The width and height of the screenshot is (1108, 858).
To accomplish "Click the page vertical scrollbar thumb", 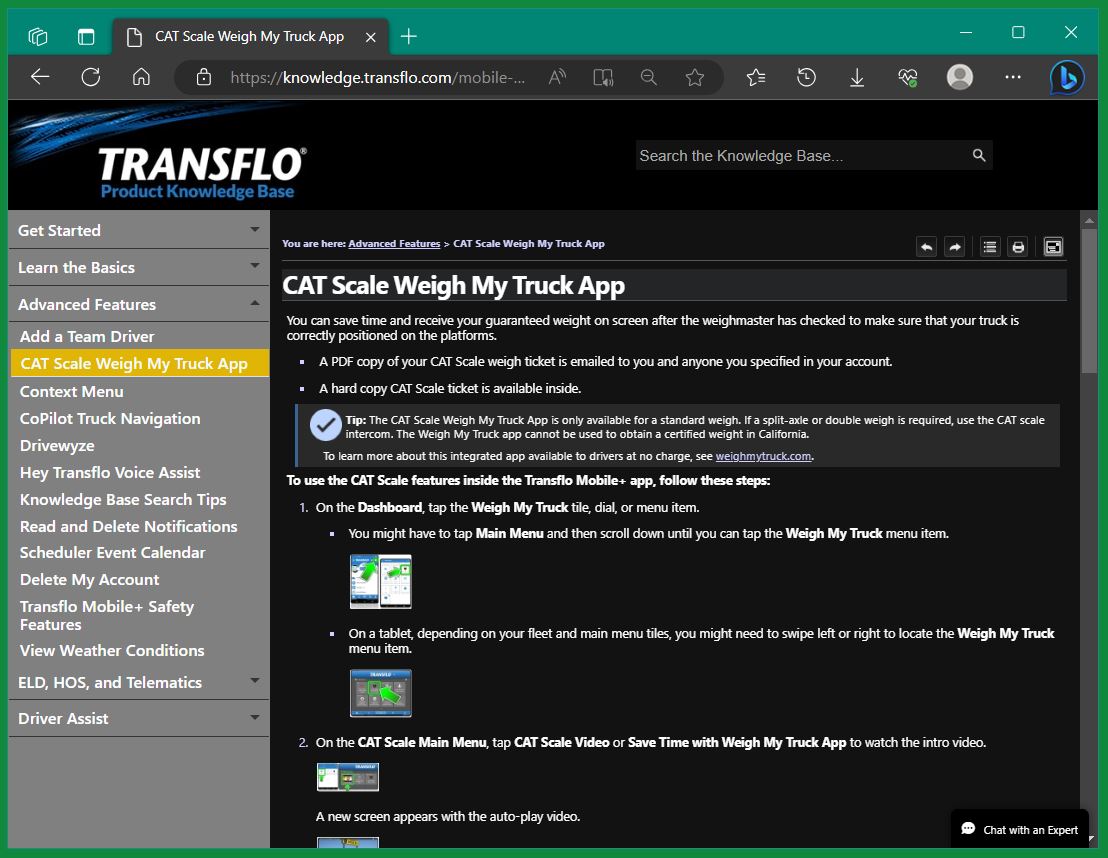I will [x=1089, y=300].
